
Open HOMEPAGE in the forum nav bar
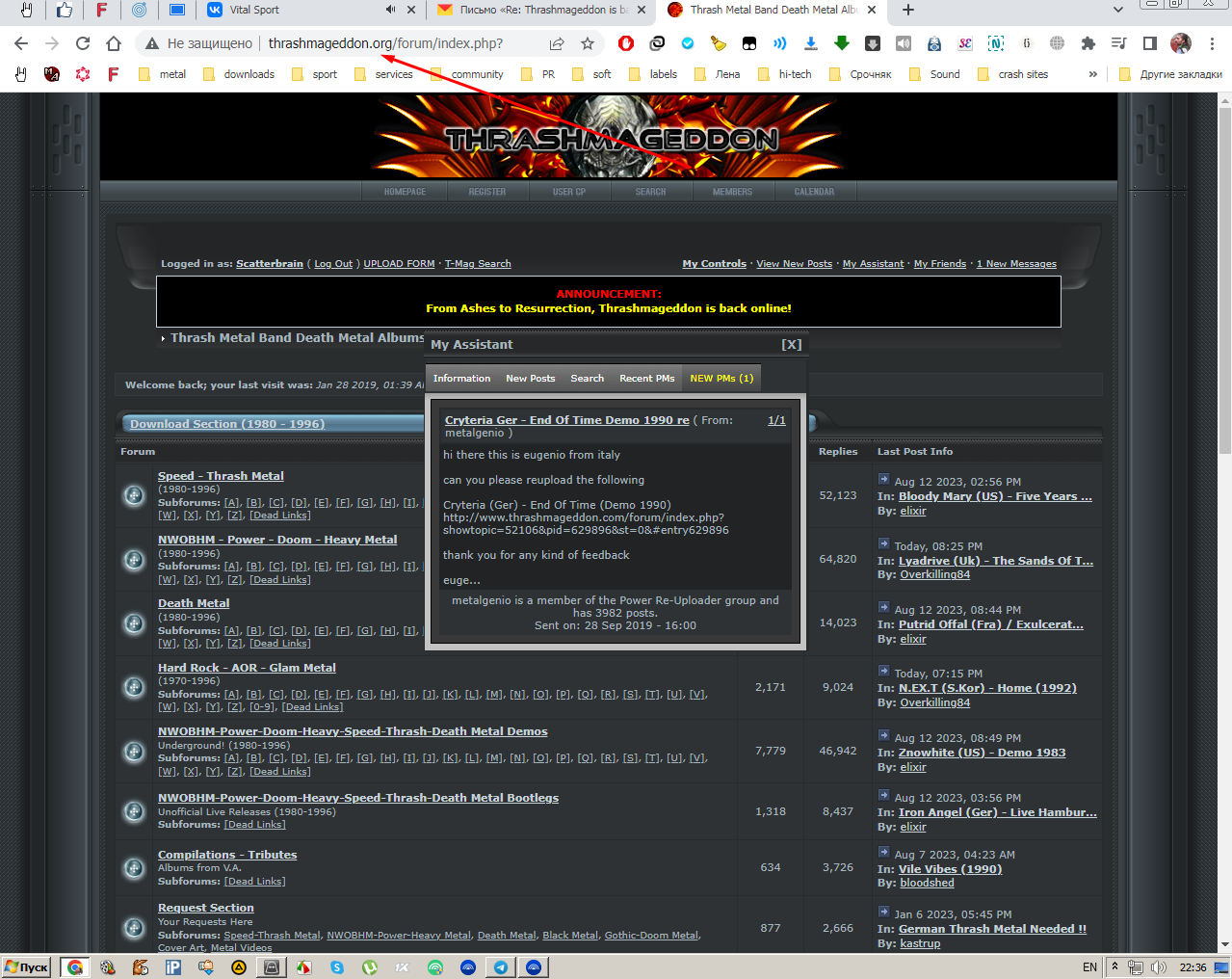[x=405, y=192]
